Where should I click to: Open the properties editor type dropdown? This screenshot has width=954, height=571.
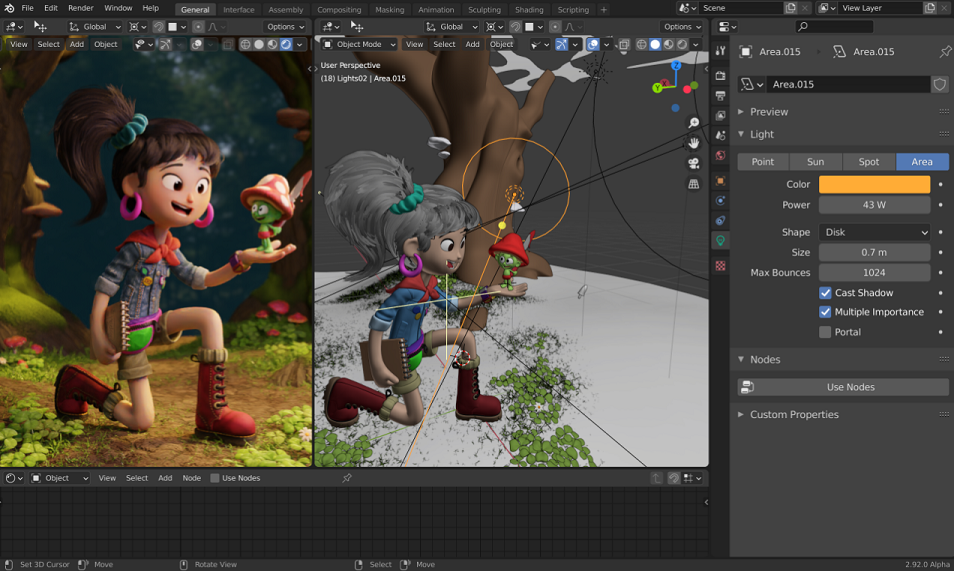click(x=727, y=27)
